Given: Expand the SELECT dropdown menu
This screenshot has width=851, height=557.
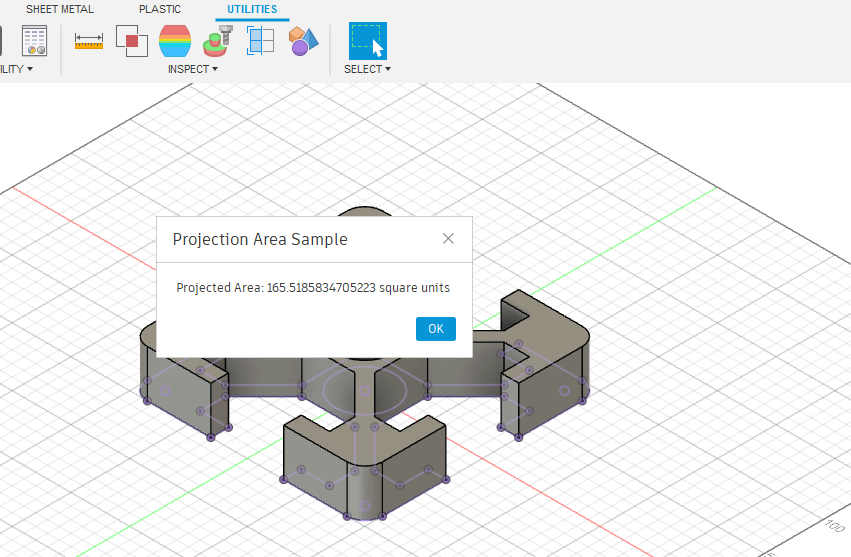Looking at the screenshot, I should point(367,69).
